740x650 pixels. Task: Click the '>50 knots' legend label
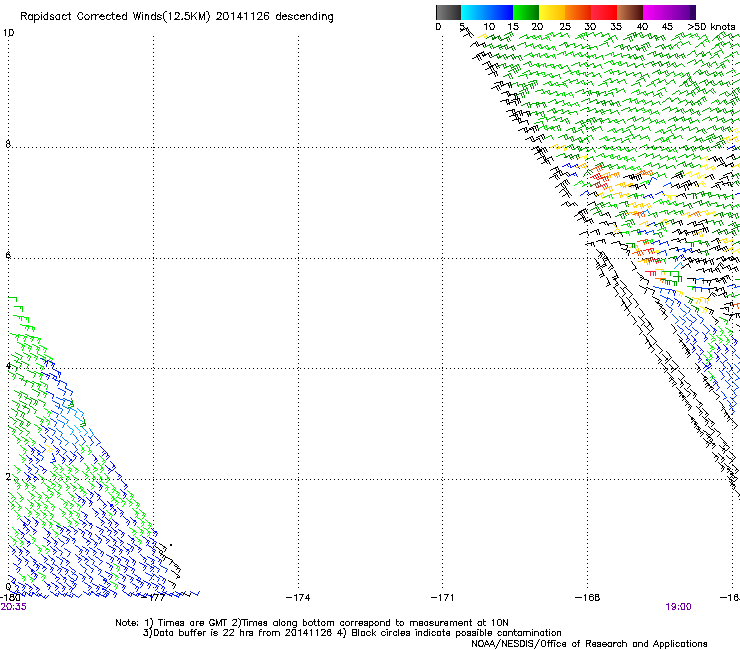[711, 26]
